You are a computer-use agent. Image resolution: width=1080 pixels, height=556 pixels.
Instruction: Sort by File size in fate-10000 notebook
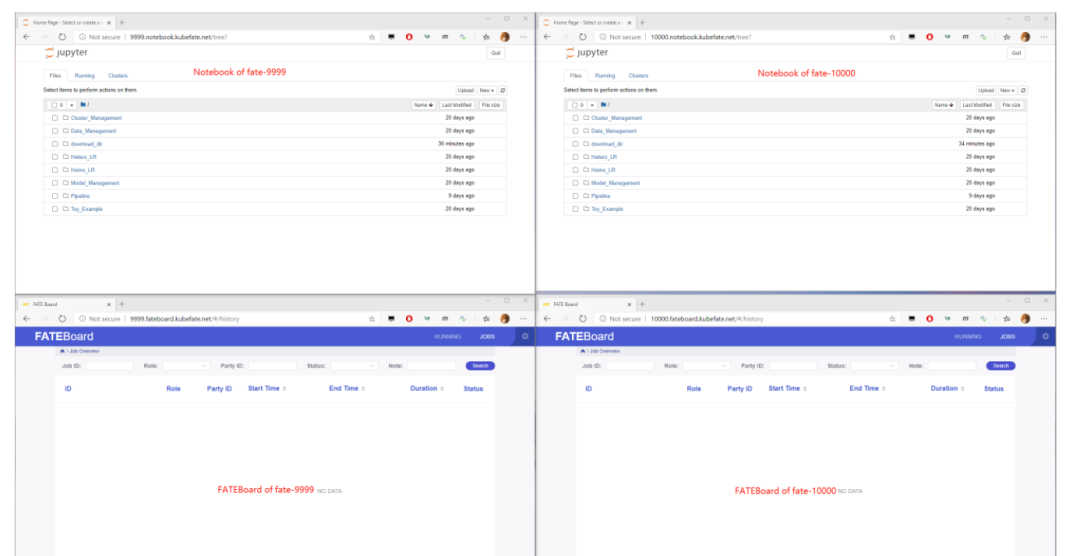point(1011,105)
